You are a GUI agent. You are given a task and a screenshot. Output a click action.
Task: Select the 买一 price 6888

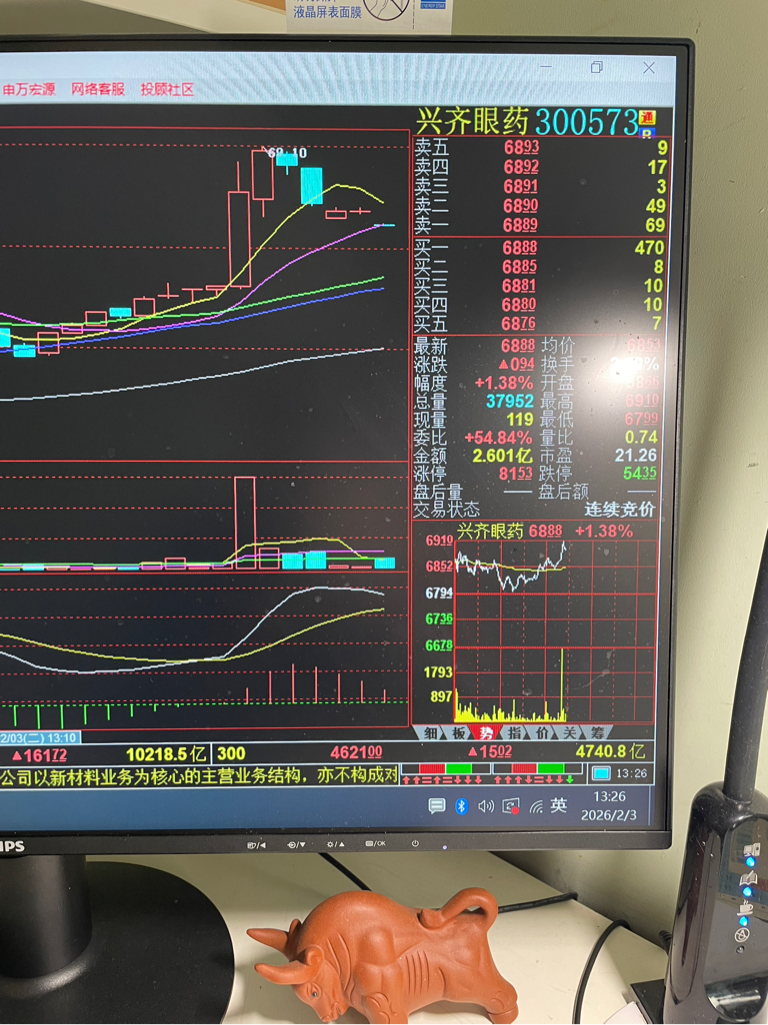(x=520, y=248)
